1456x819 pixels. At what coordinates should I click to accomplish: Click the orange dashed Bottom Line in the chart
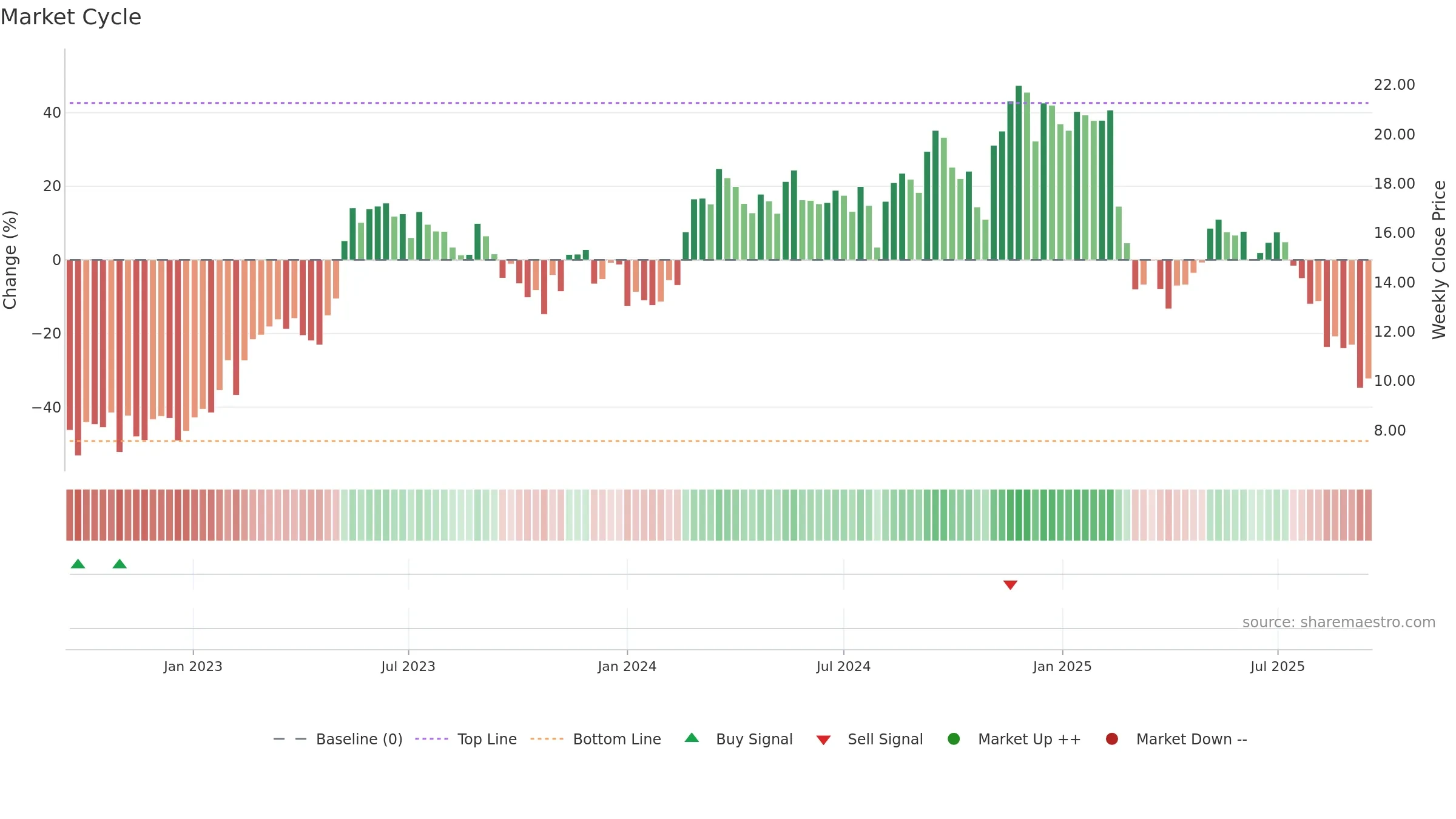click(719, 441)
